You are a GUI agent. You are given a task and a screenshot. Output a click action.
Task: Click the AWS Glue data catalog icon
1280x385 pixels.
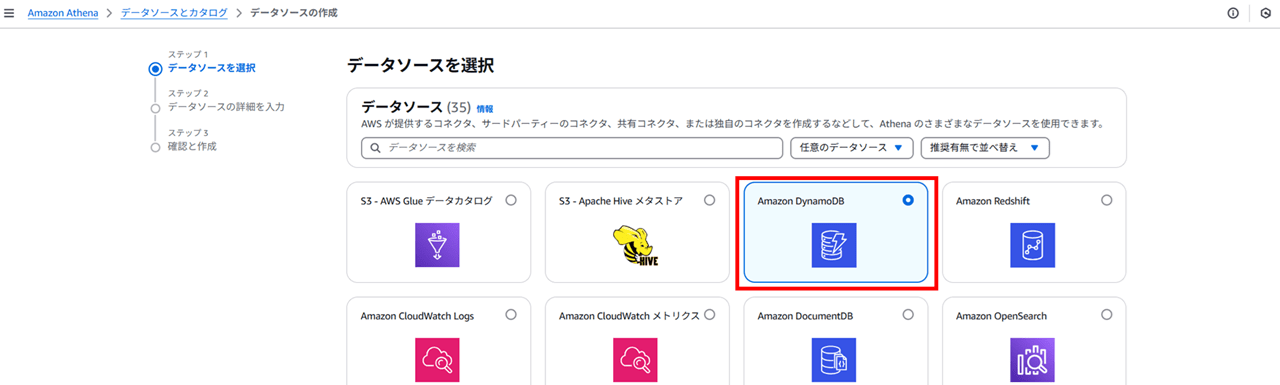click(437, 245)
